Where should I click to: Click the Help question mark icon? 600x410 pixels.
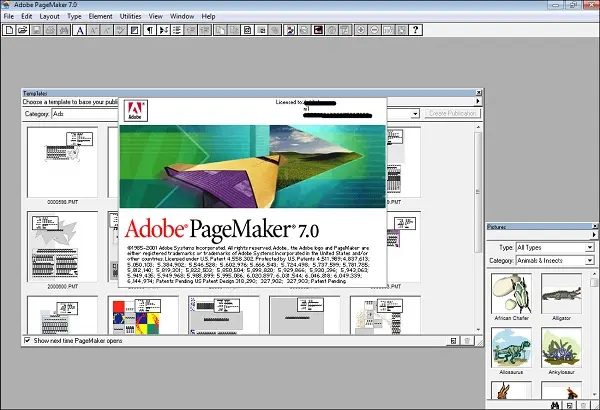point(416,30)
